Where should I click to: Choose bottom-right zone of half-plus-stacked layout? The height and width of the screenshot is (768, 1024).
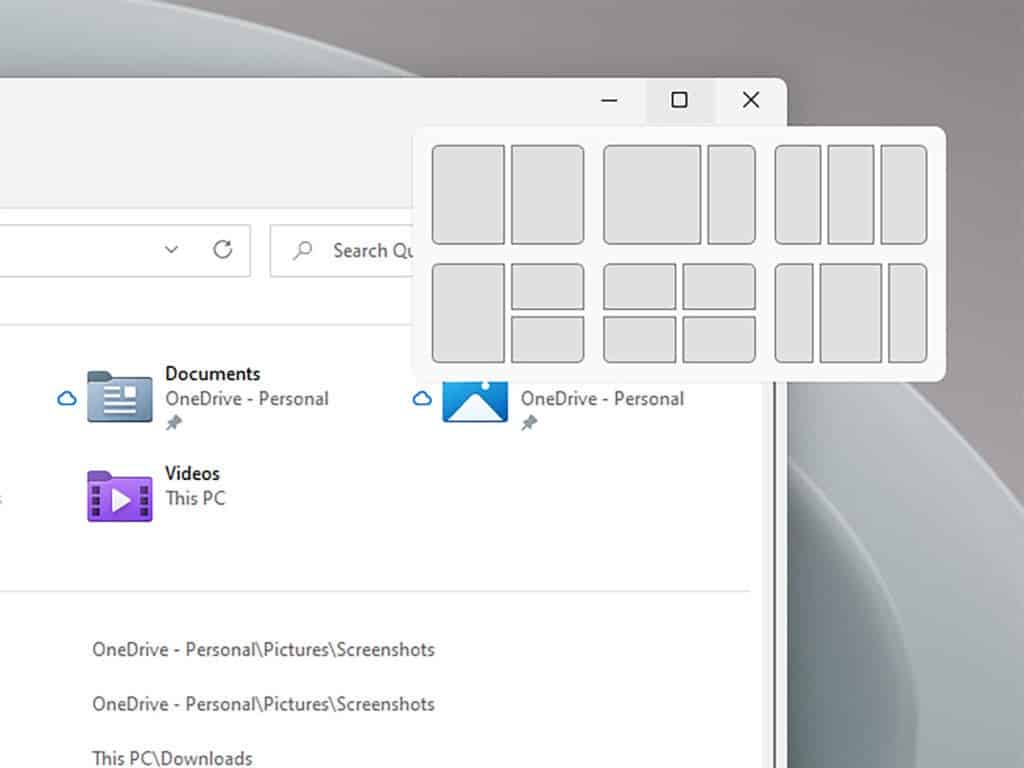click(547, 339)
